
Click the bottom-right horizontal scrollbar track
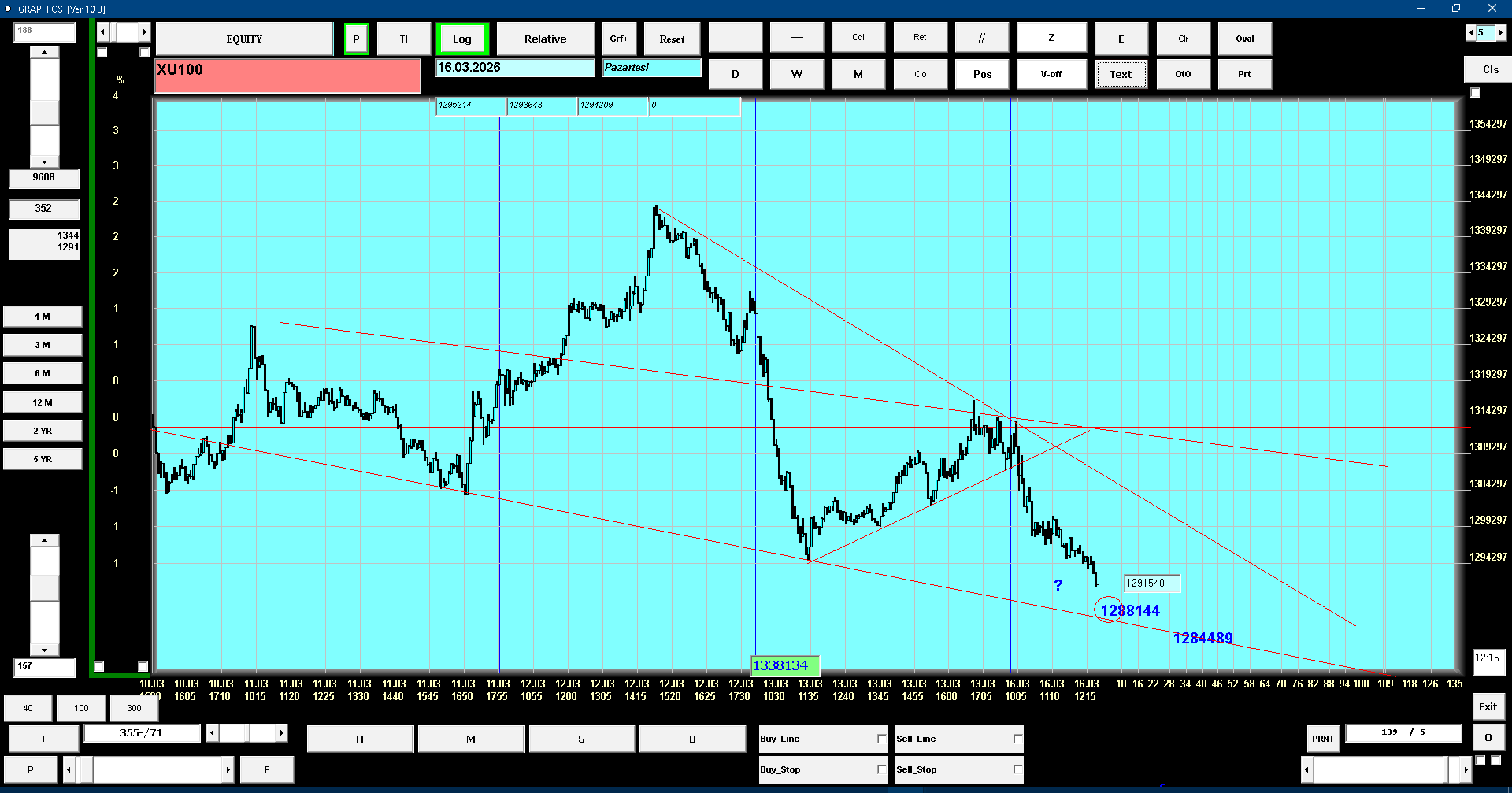[x=1378, y=769]
